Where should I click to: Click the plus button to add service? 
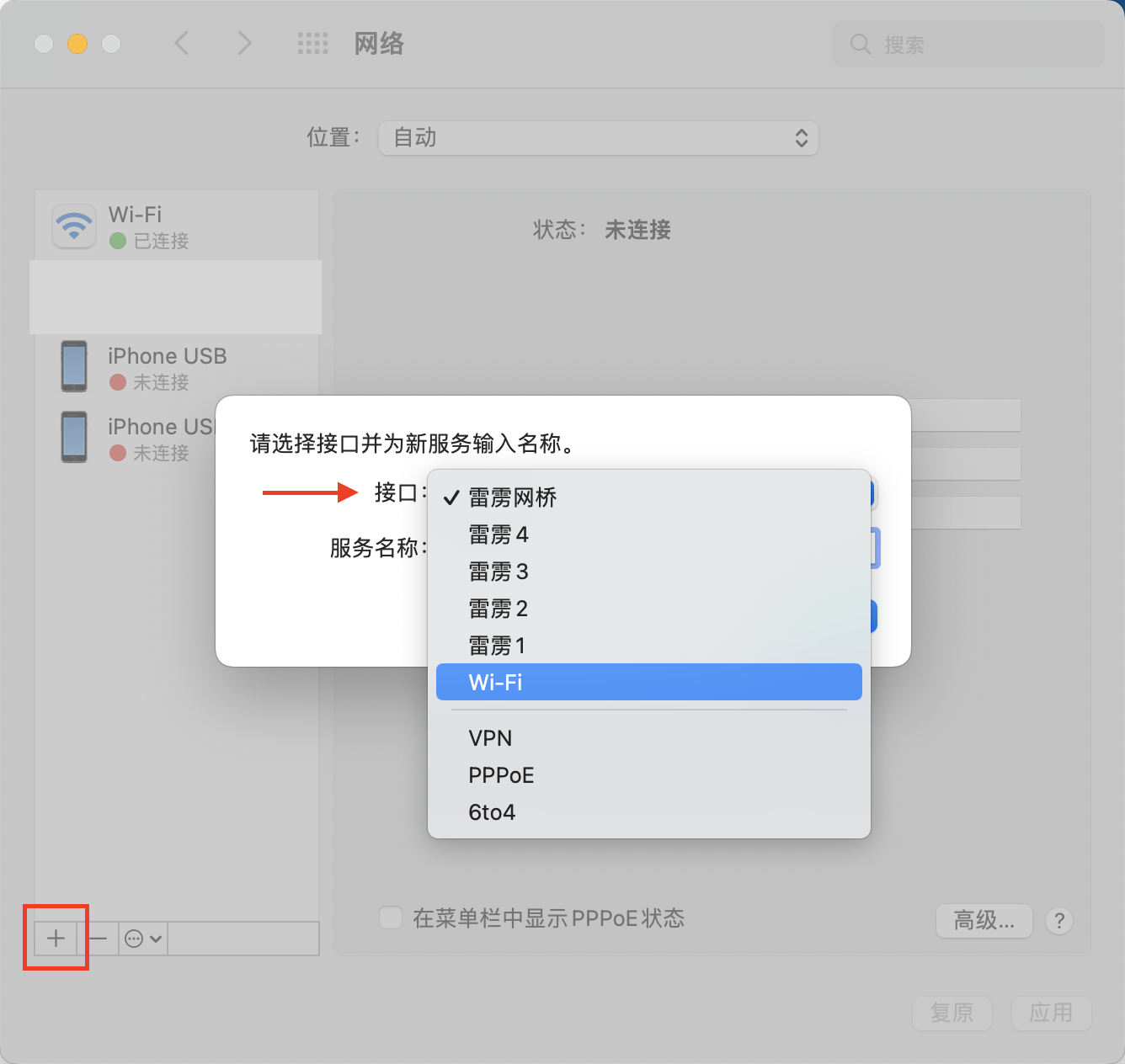click(56, 938)
